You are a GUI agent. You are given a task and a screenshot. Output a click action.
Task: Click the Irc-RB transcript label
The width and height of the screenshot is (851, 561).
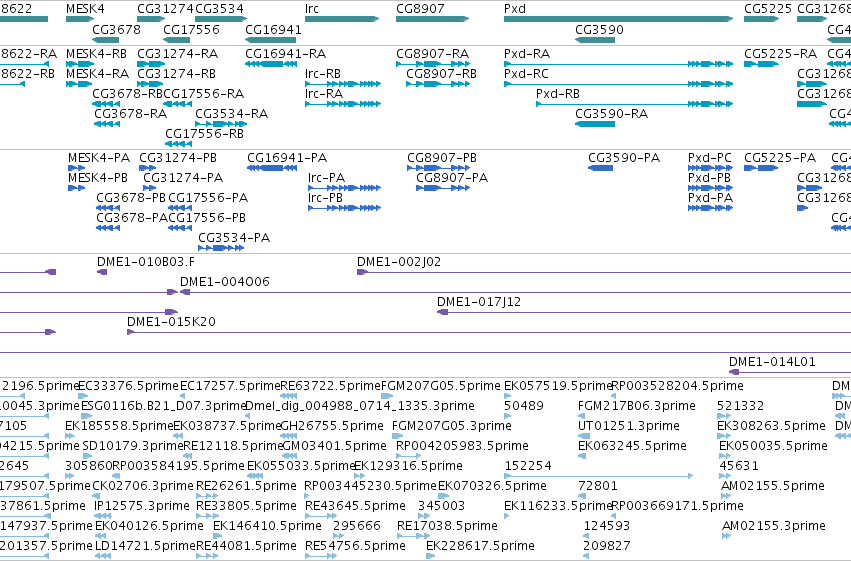(x=323, y=74)
